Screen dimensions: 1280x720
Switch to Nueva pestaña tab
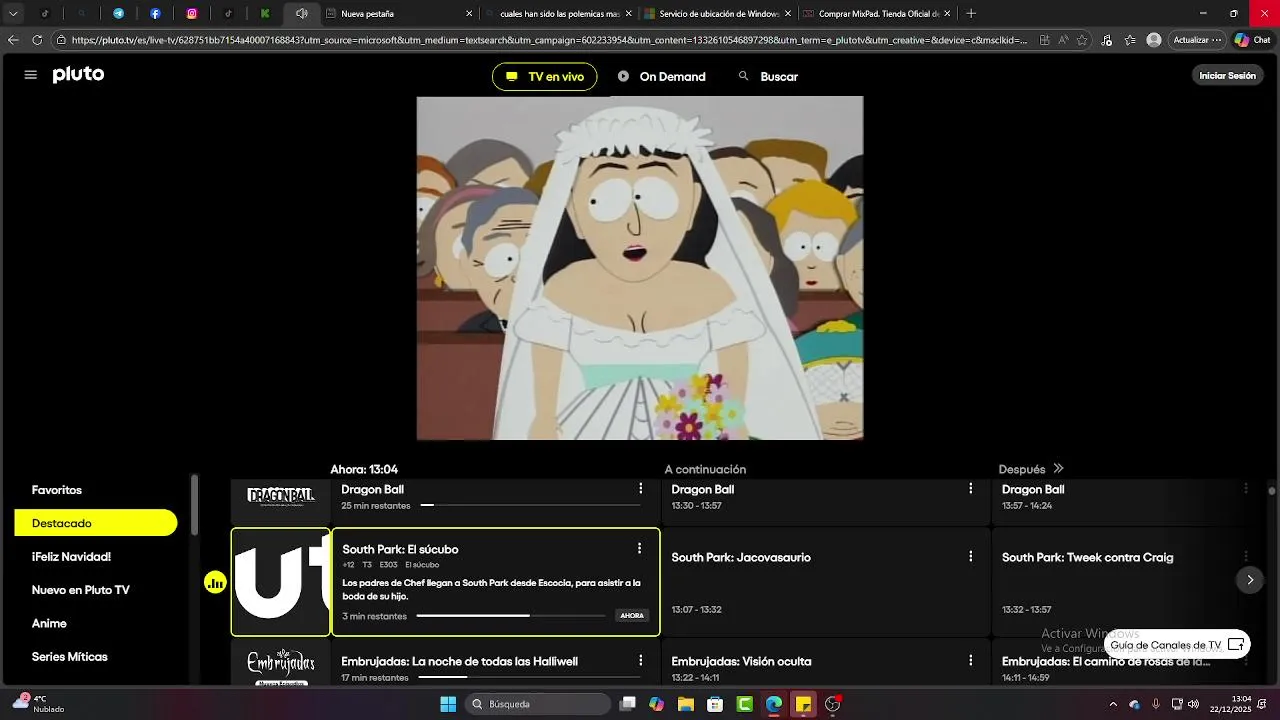tap(399, 14)
